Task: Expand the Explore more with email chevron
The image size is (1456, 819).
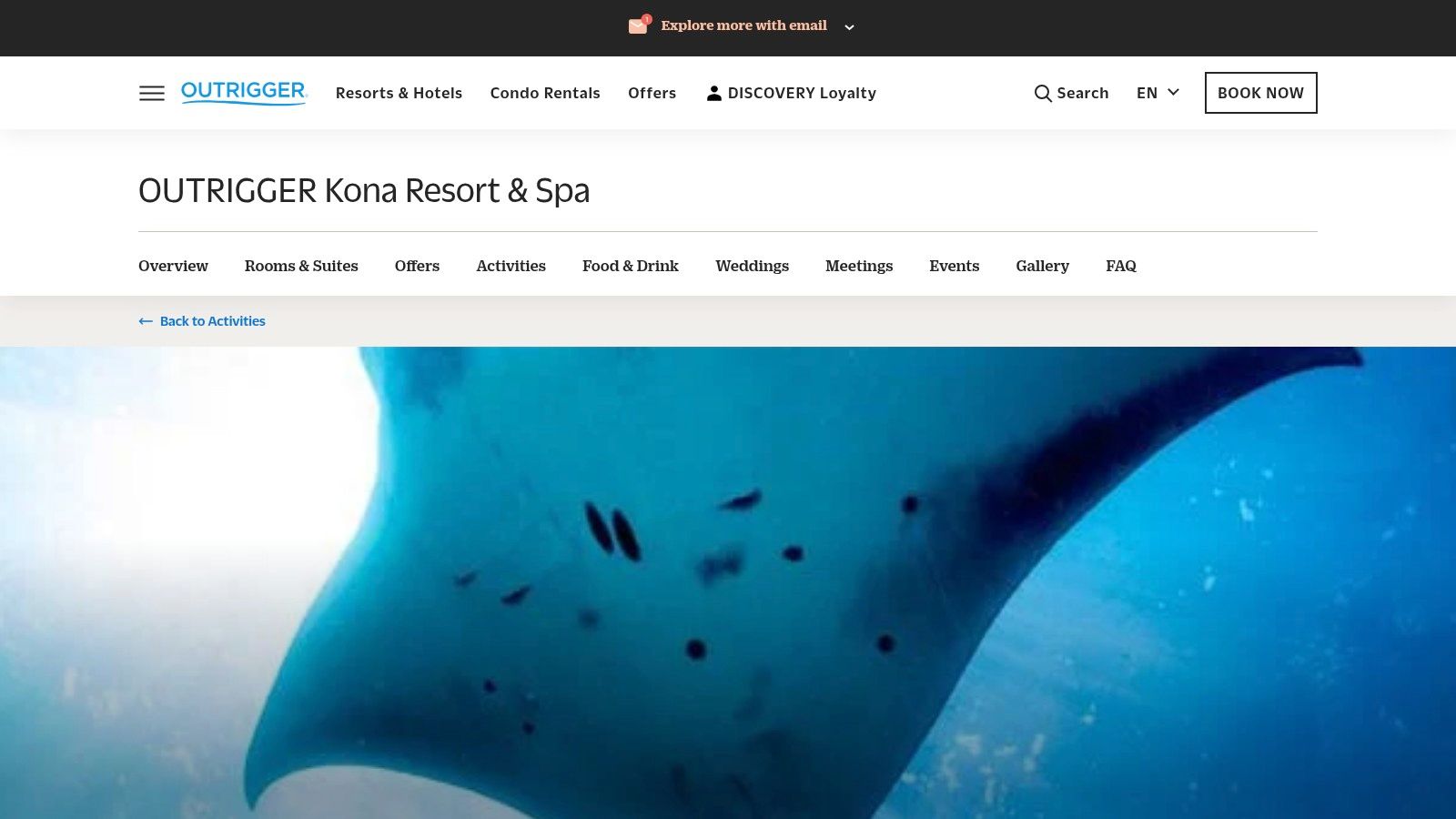Action: (x=849, y=27)
